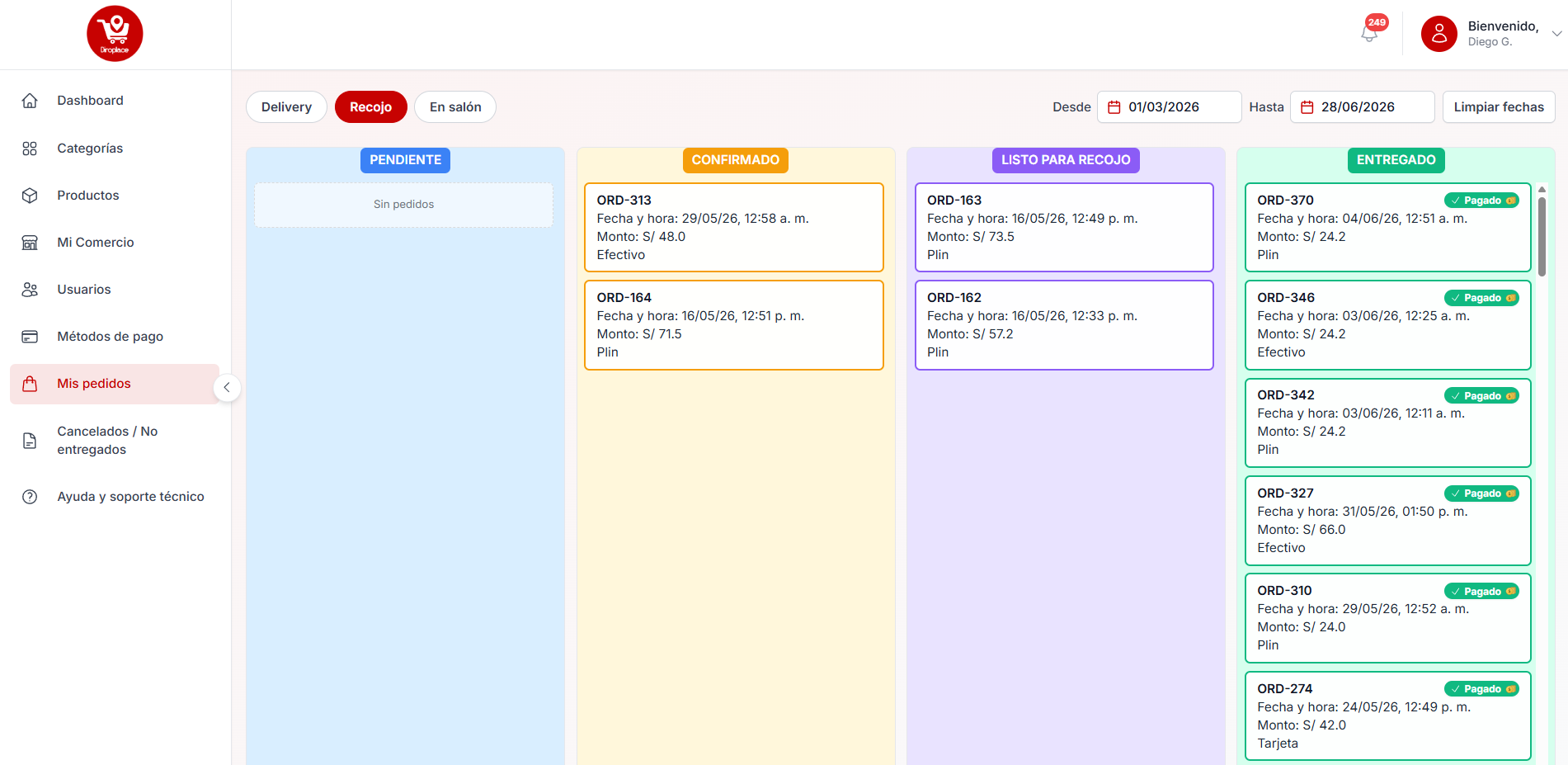Click the PENDIENTE column header

click(x=405, y=160)
